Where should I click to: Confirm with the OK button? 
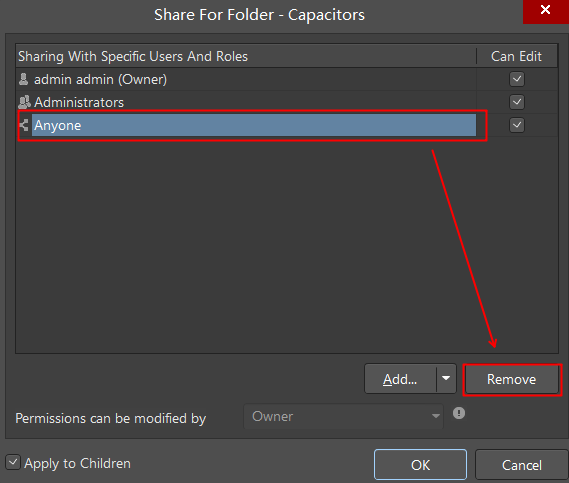[420, 465]
